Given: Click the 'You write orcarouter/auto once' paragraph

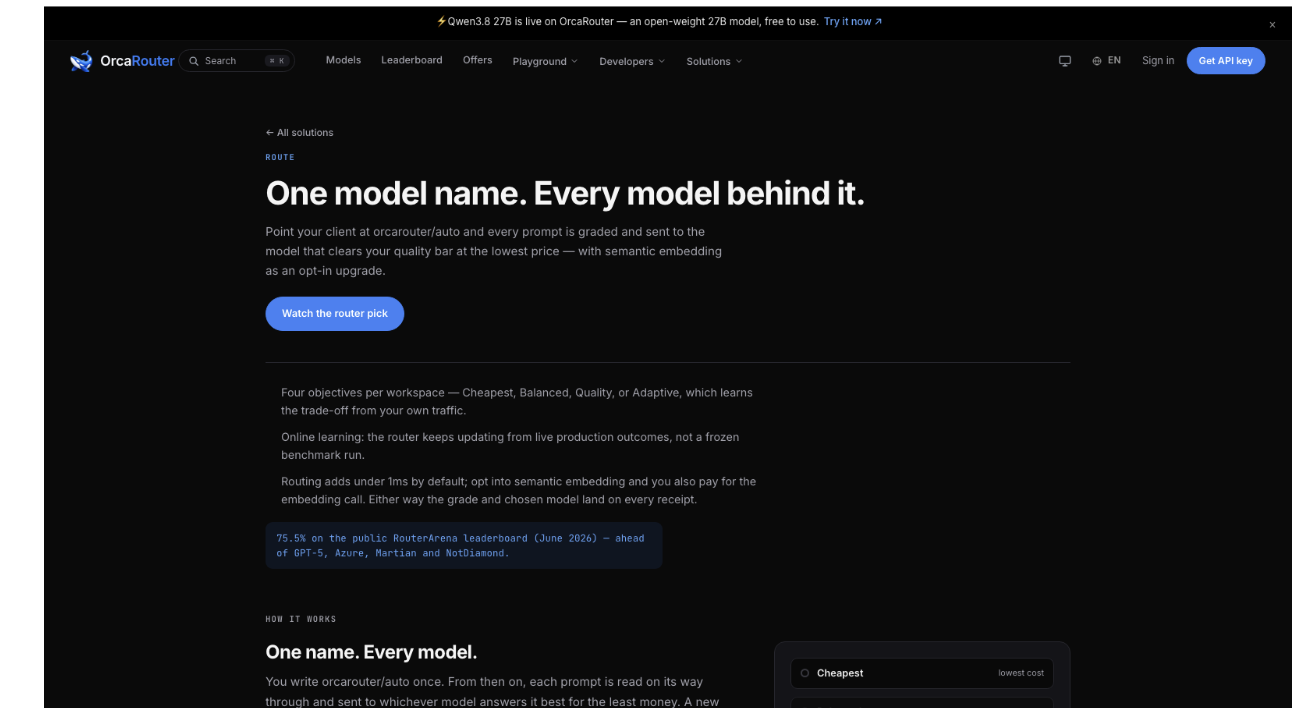Looking at the screenshot, I should pos(493,692).
